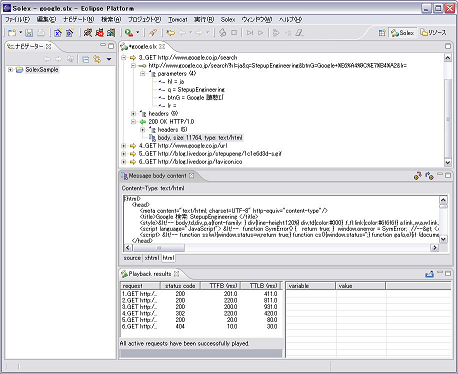Click the yellow pencil Search icon
This screenshot has height=374, width=458.
pyautogui.click(x=153, y=33)
